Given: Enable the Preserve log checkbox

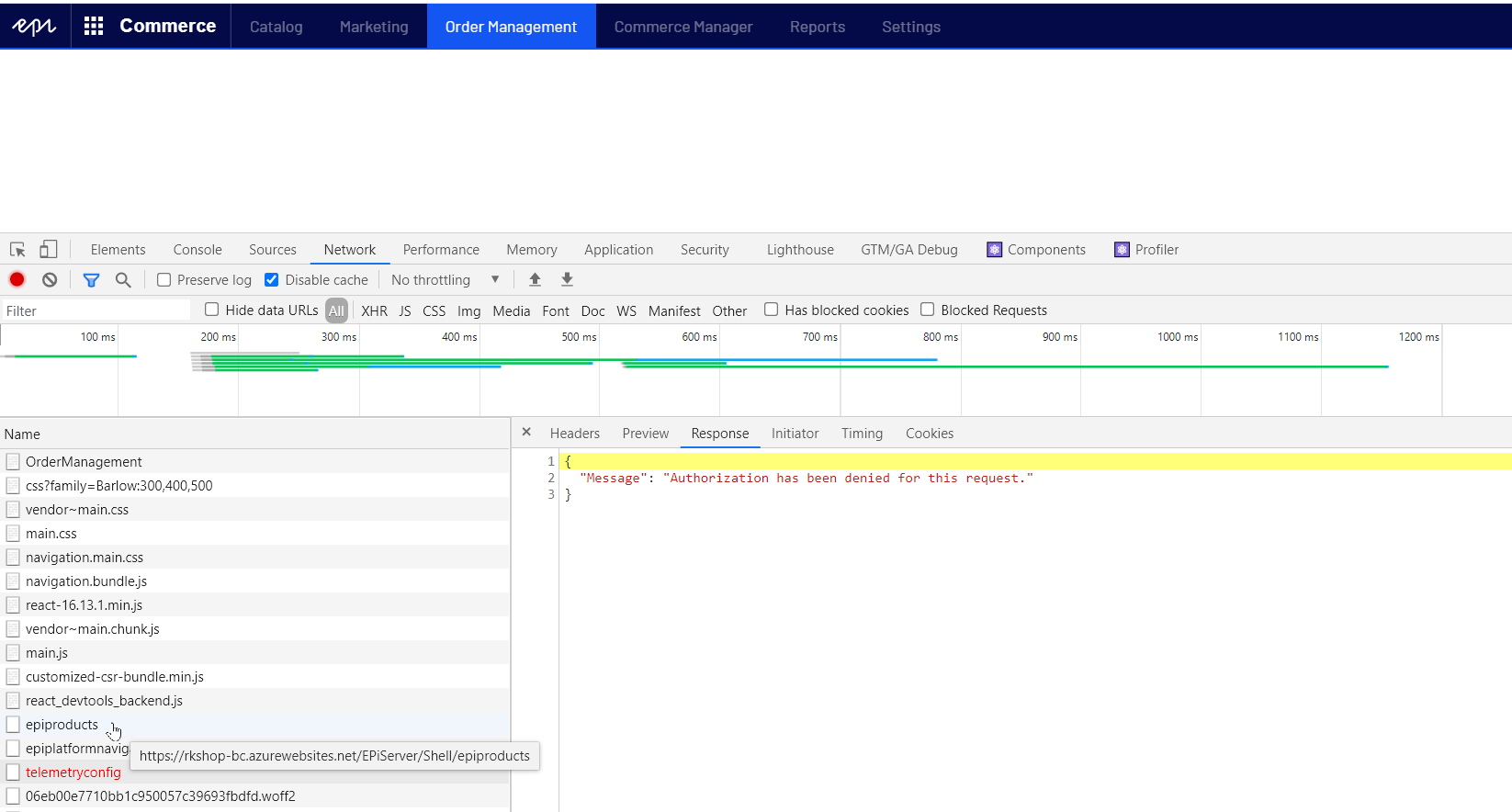Looking at the screenshot, I should 164,280.
